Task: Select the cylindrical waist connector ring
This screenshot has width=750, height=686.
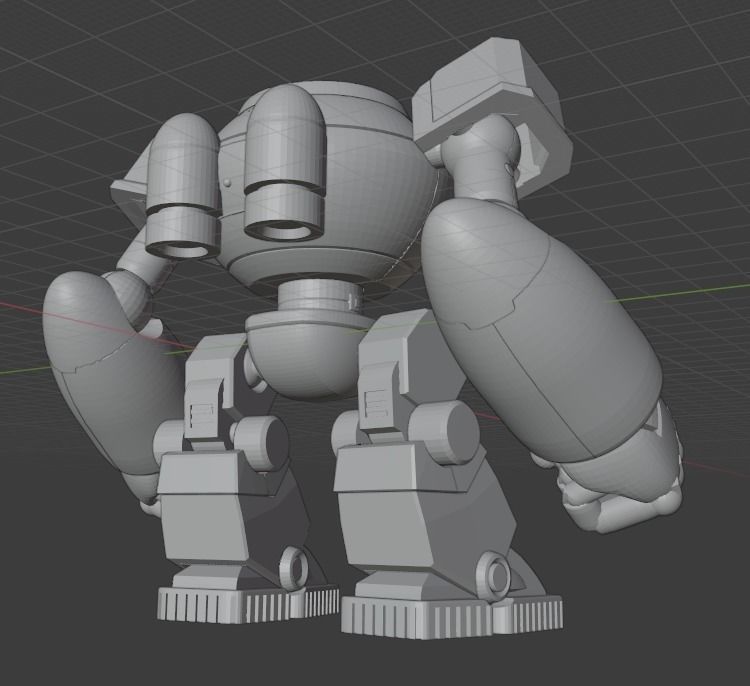Action: 318,298
